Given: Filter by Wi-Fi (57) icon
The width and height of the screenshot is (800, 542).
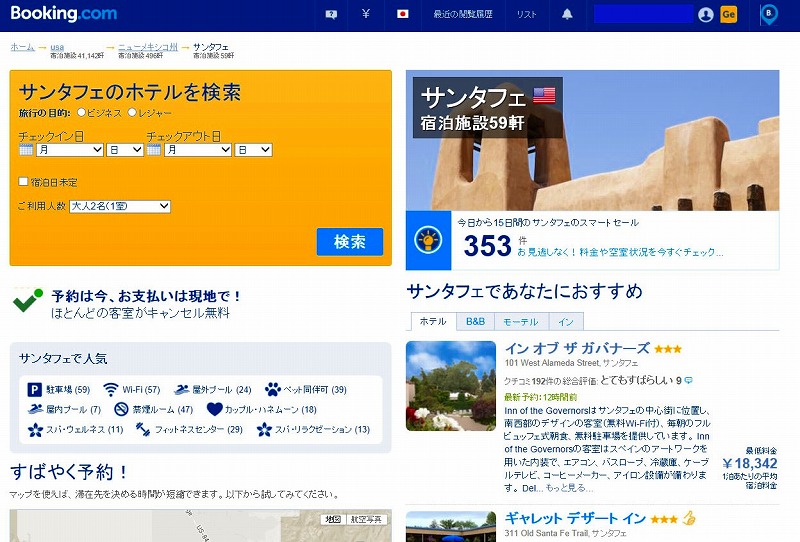Looking at the screenshot, I should tap(110, 390).
